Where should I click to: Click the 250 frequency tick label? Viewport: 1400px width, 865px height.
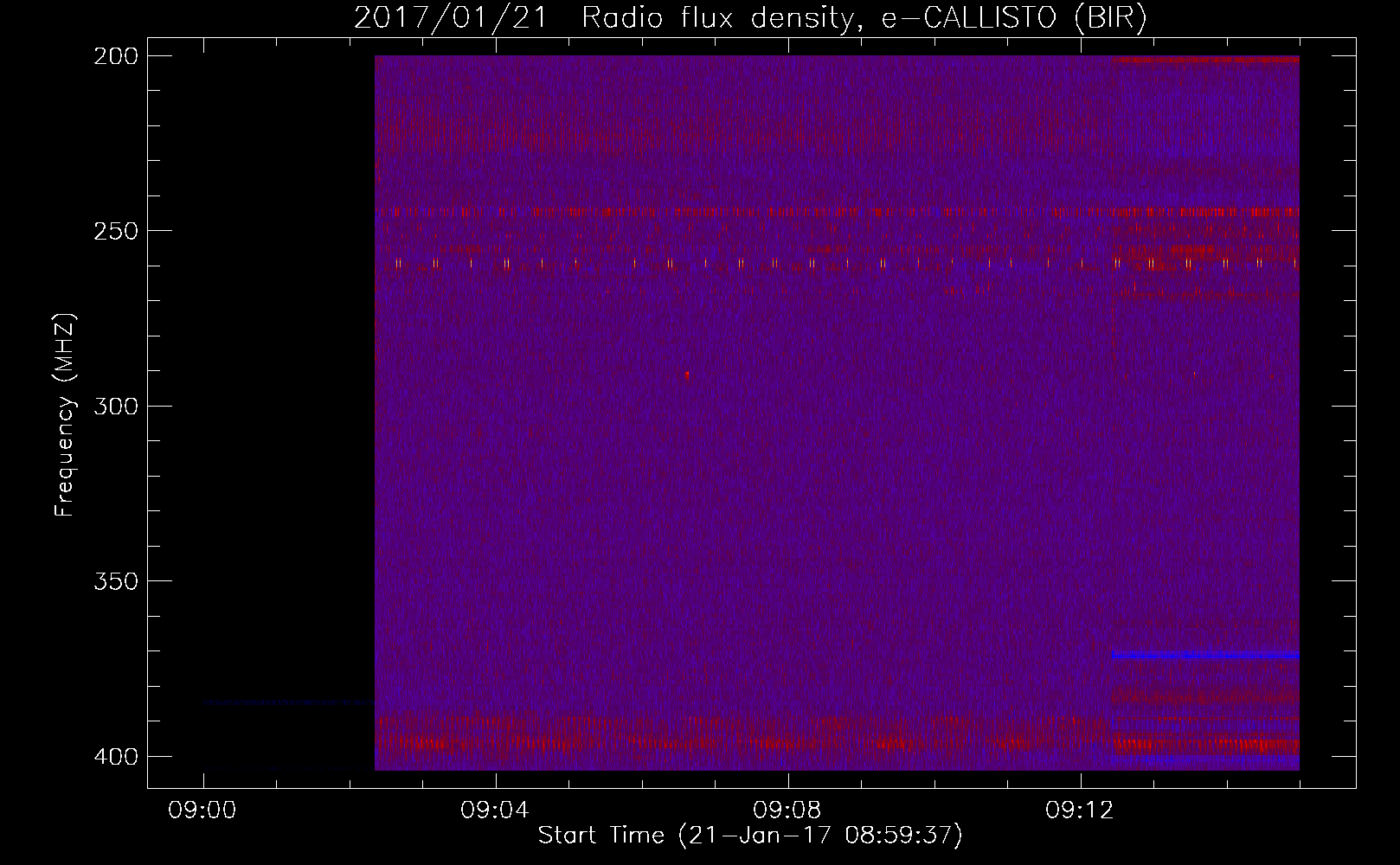tap(116, 231)
